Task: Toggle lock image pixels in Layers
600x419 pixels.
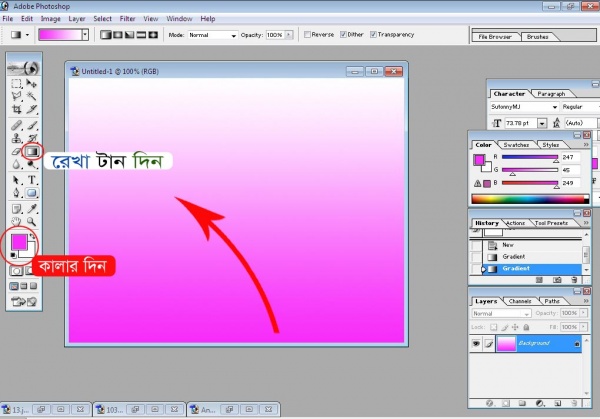Action: [505, 327]
